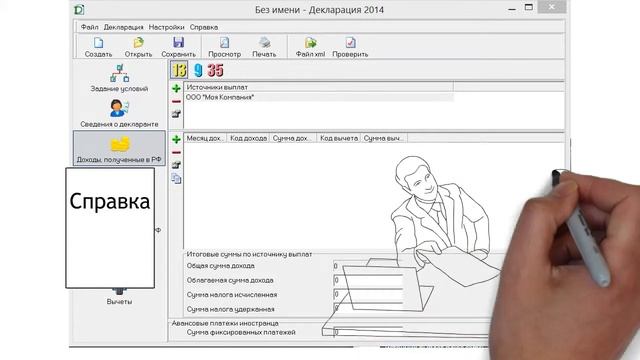This screenshot has width=640, height=360.
Task: Open the Настройки menu
Action: click(x=166, y=27)
